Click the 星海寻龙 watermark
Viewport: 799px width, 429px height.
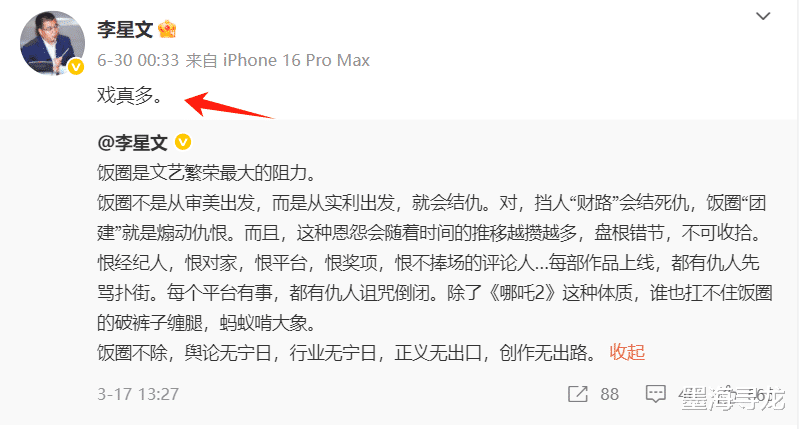click(x=732, y=398)
